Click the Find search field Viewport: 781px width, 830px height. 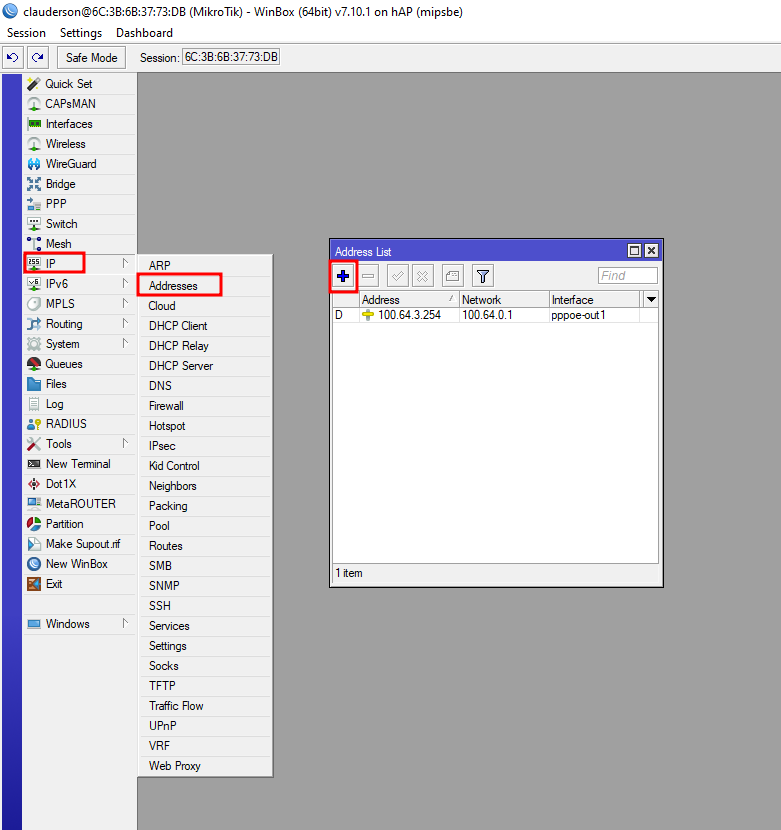coord(627,276)
